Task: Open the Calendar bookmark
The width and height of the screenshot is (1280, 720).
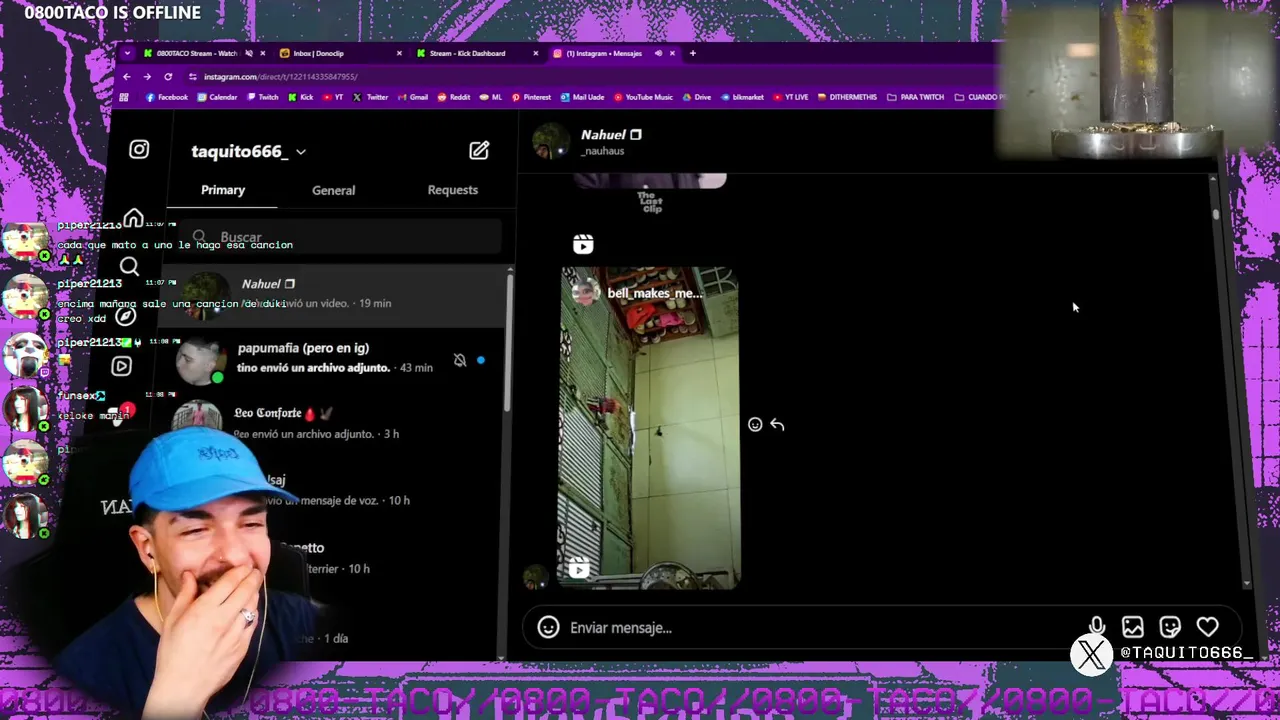Action: (217, 97)
